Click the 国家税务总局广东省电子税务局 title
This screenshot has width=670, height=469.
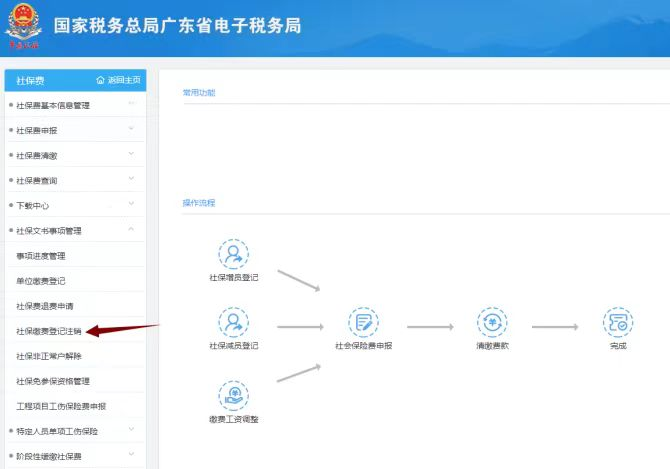(177, 26)
